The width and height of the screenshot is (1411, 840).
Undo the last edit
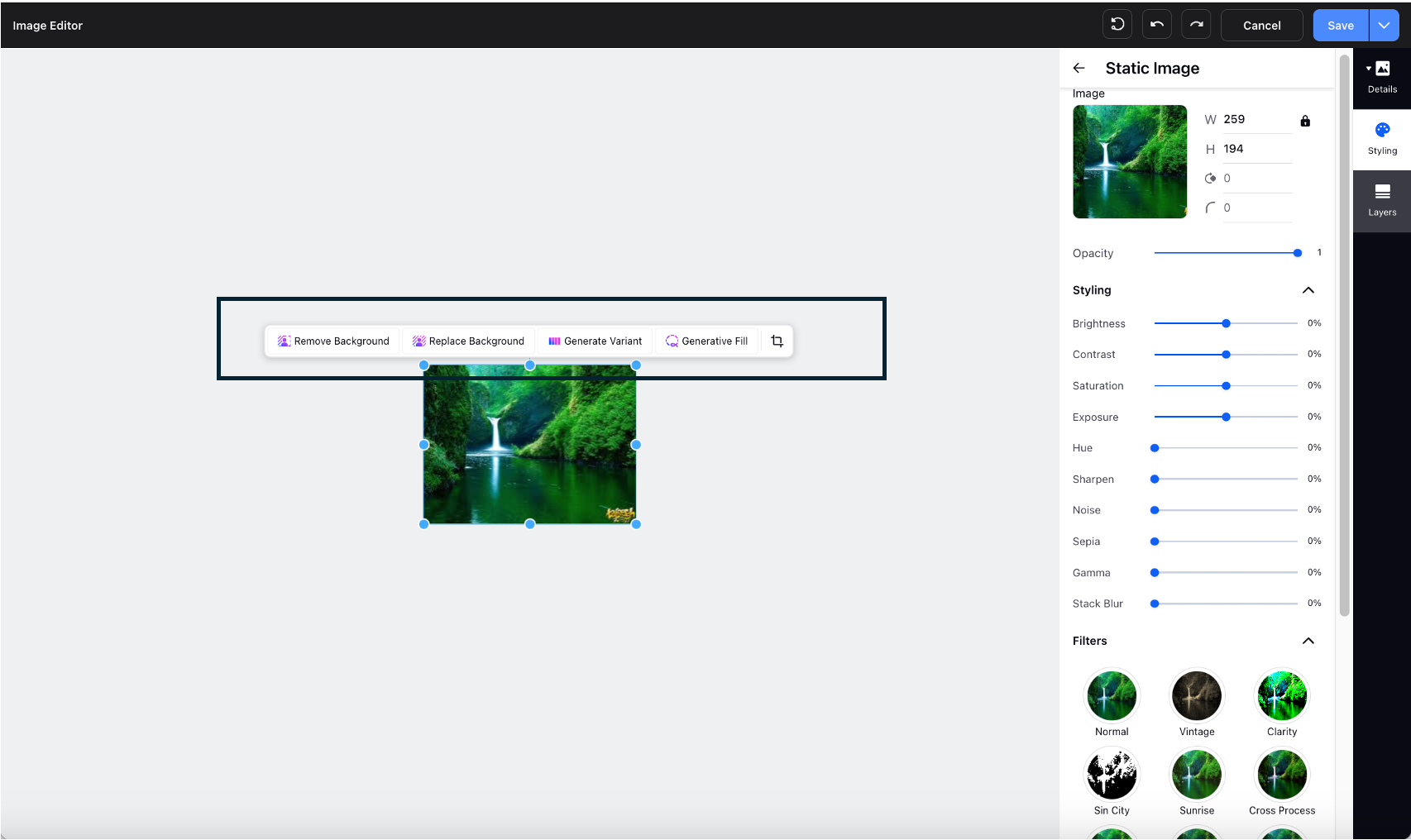(1157, 25)
